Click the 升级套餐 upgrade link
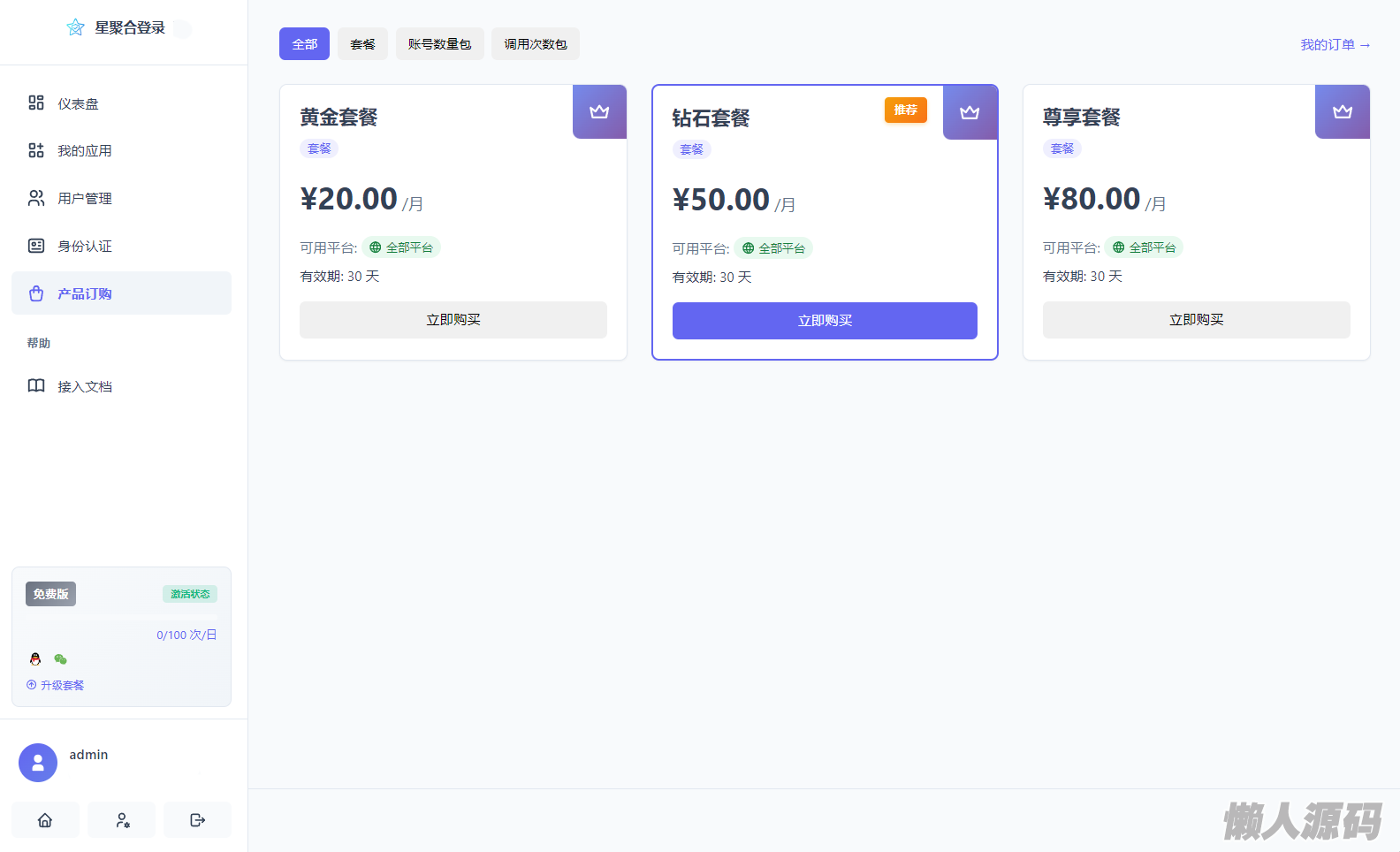The width and height of the screenshot is (1400, 852). (56, 685)
